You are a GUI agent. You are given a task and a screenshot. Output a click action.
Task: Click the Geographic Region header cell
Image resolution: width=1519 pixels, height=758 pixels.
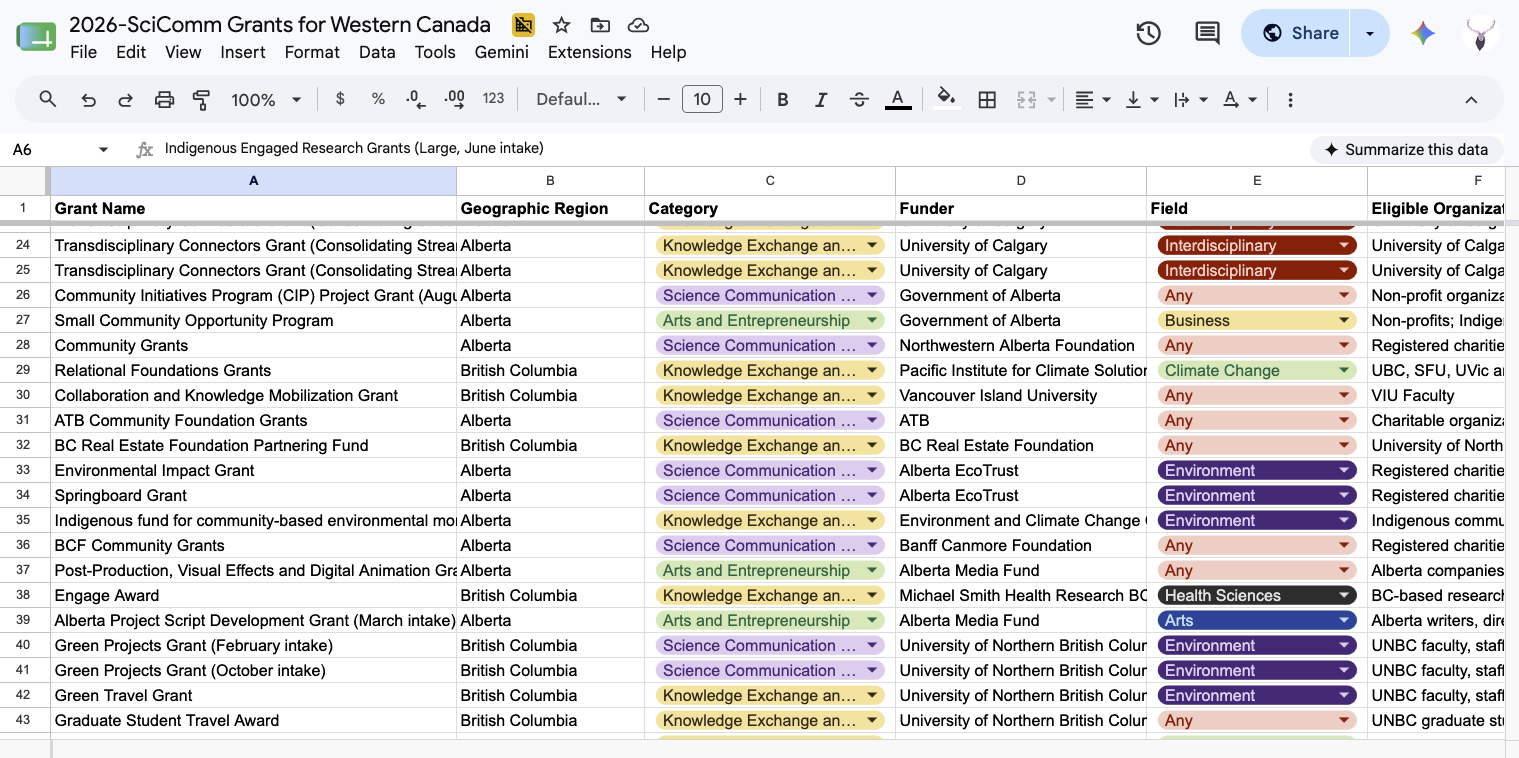tap(550, 208)
